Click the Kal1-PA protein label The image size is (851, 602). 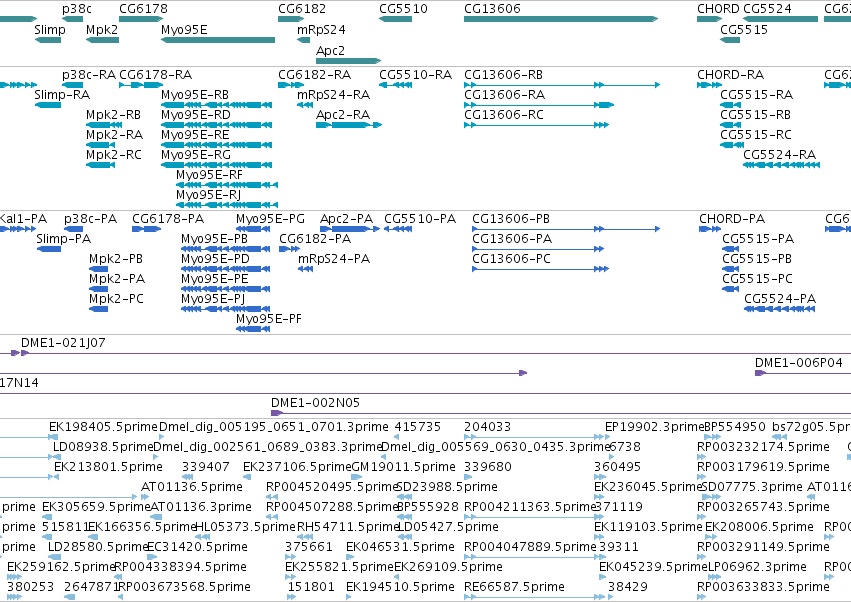(23, 219)
